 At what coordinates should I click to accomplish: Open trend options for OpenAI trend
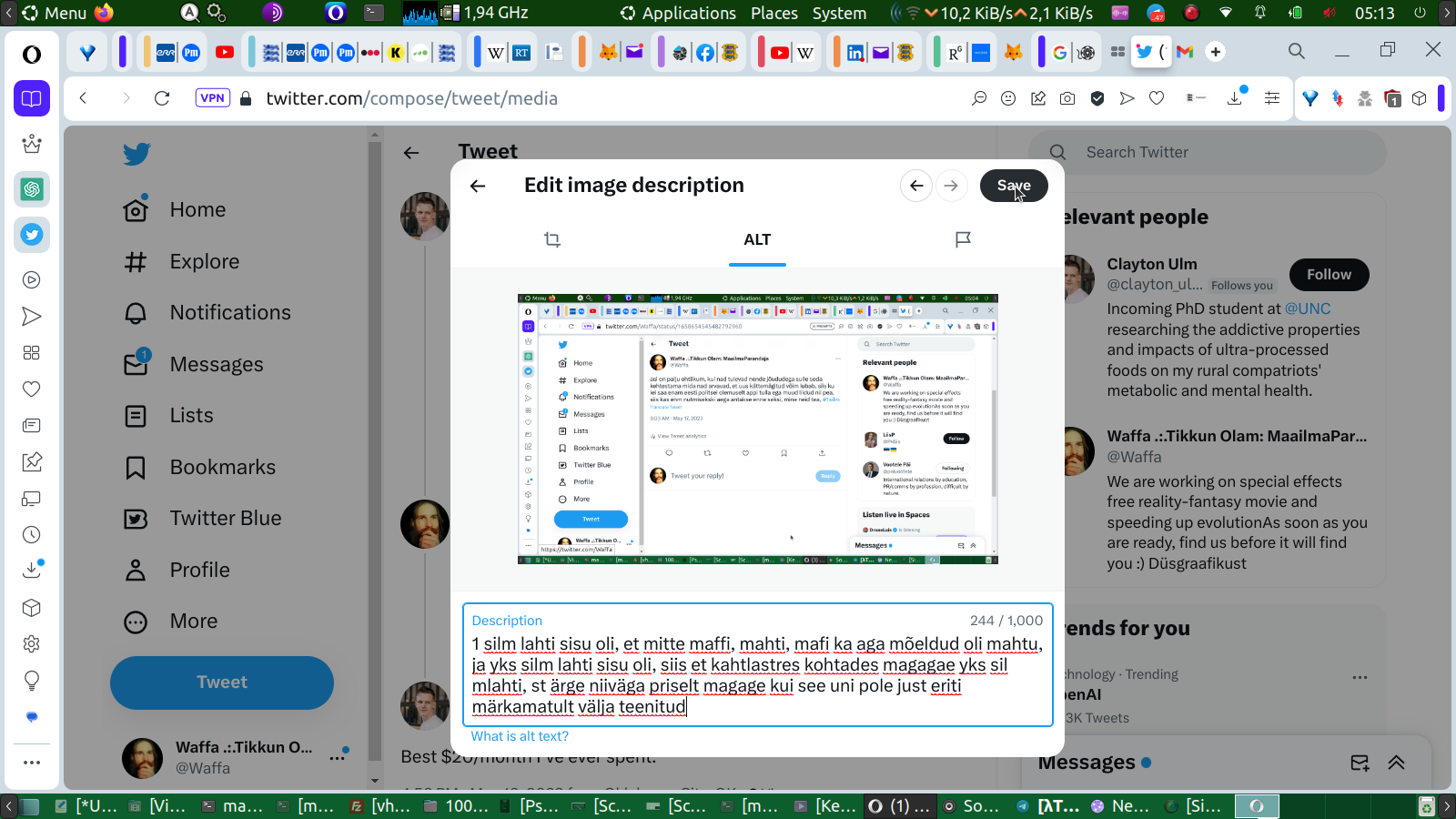pyautogui.click(x=1360, y=677)
